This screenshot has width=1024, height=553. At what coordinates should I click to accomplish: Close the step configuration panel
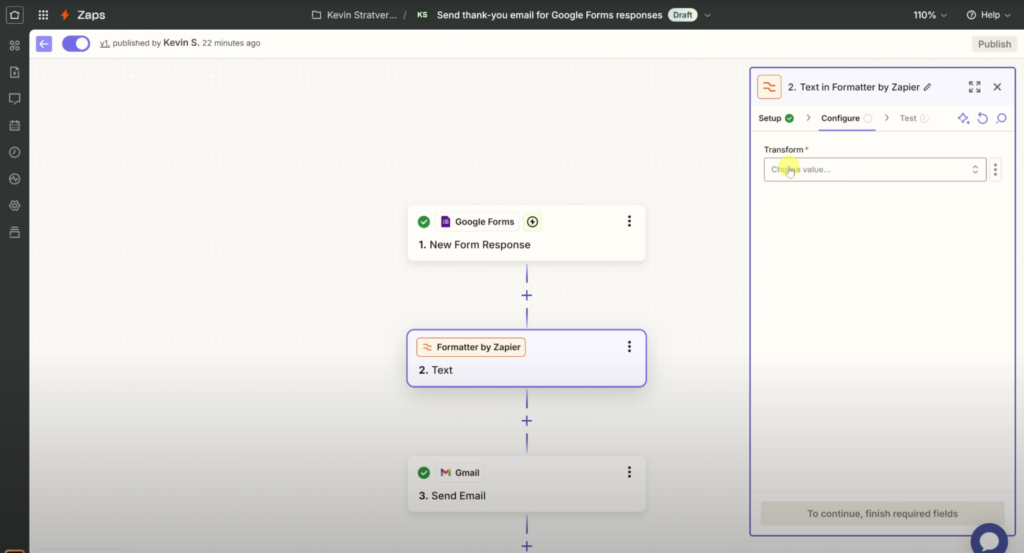coord(997,87)
